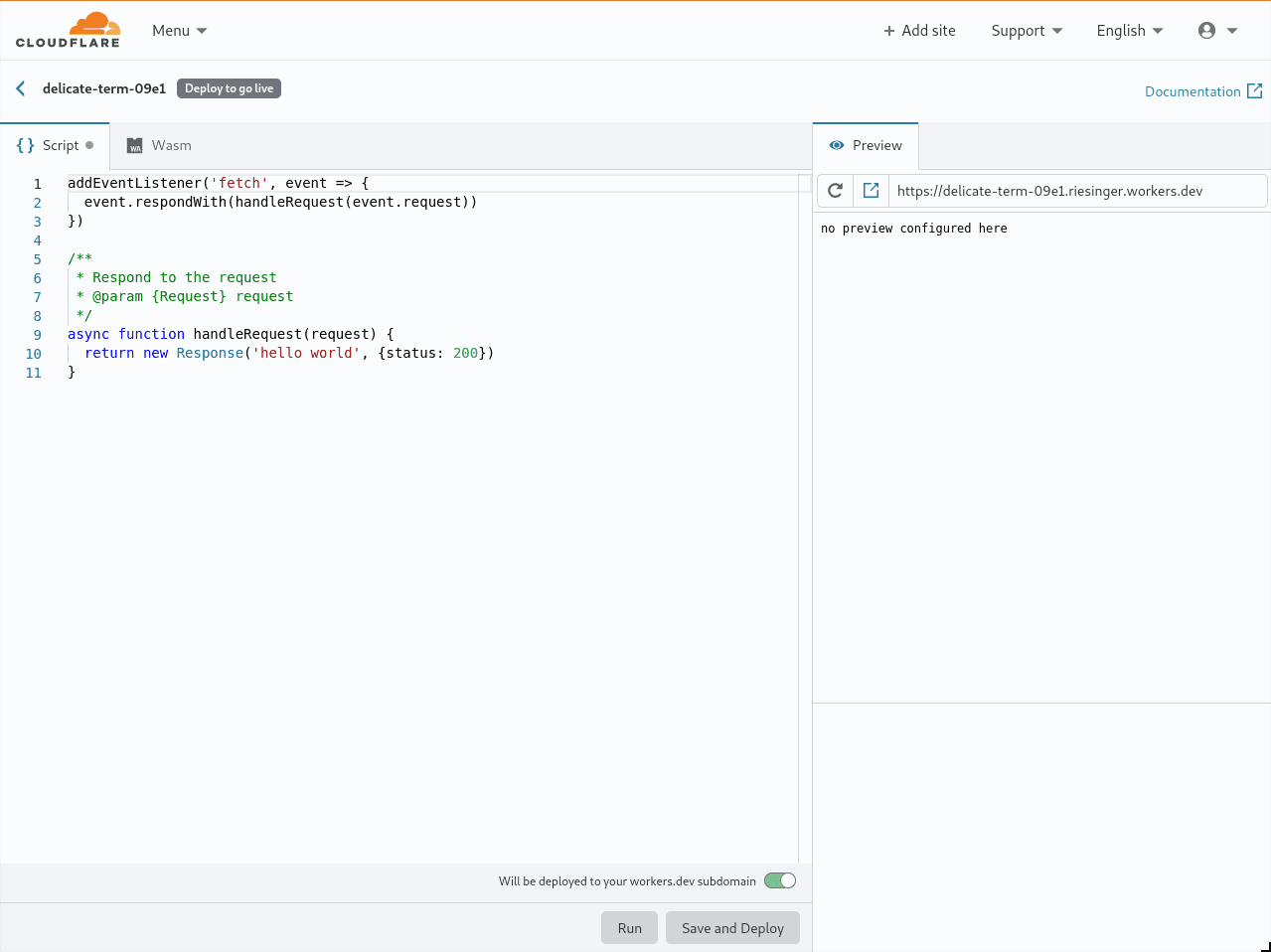The height and width of the screenshot is (952, 1271).
Task: Click the Wasm file icon
Action: click(135, 146)
